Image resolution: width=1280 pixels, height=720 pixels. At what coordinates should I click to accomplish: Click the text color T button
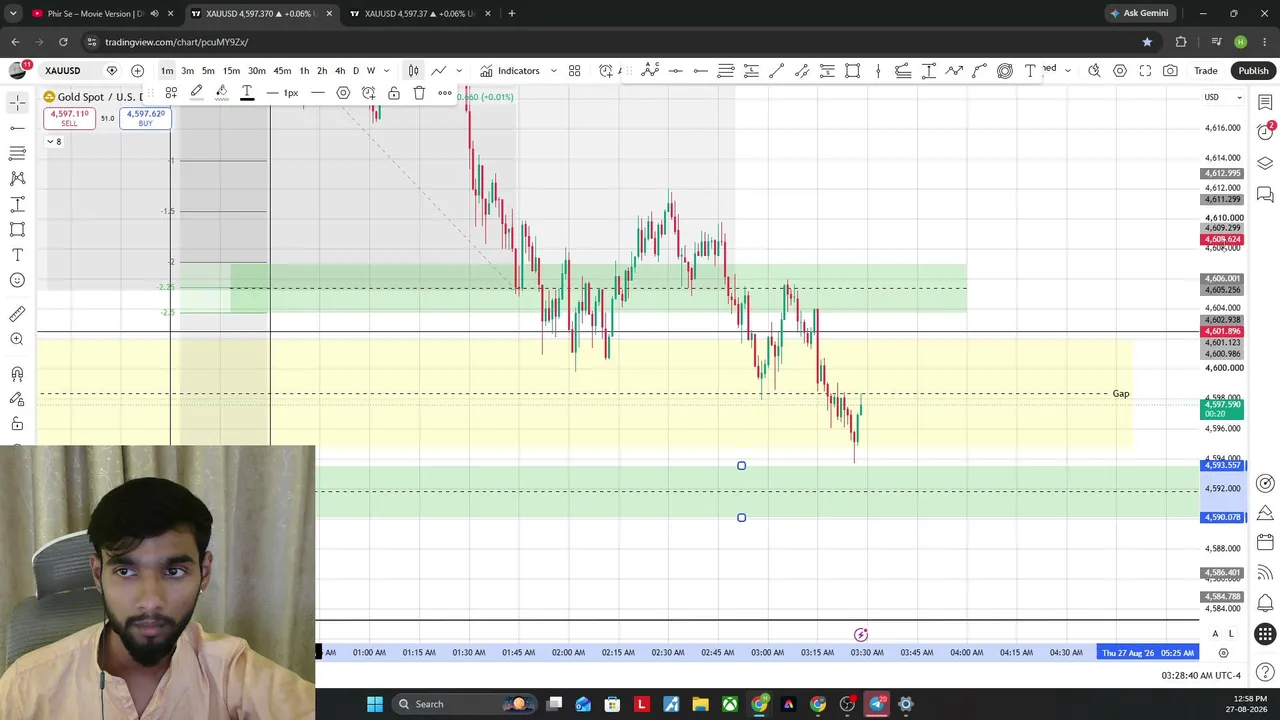tap(247, 93)
